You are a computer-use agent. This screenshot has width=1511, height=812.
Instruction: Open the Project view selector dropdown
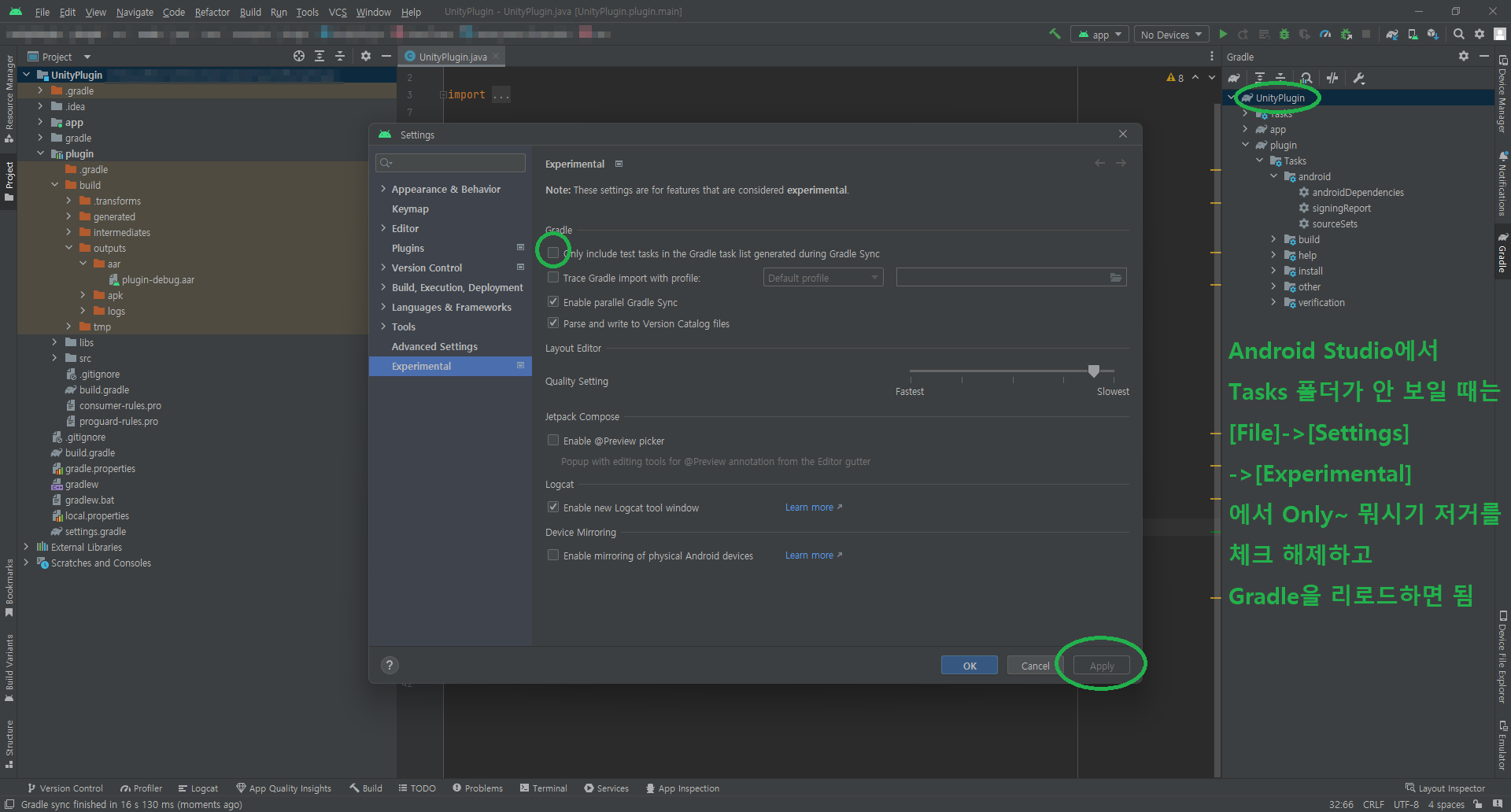60,57
